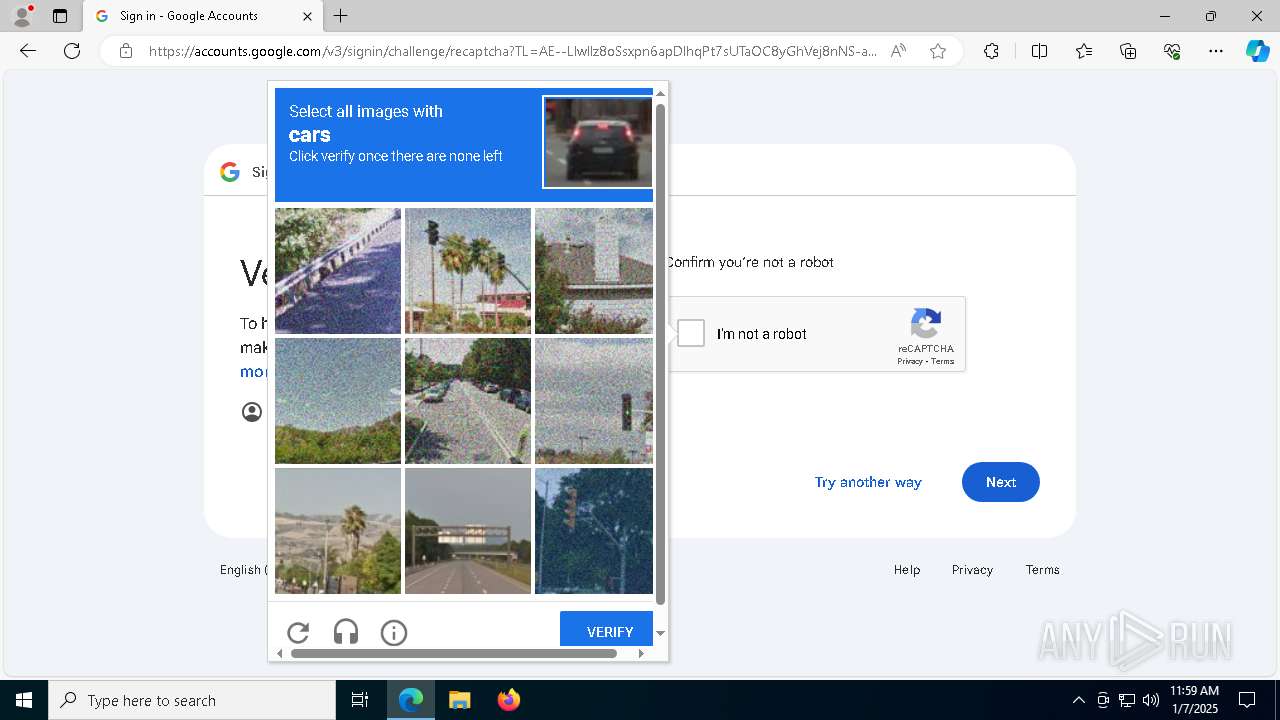1280x720 pixels.
Task: Open Read aloud icon in address bar
Action: (x=898, y=51)
